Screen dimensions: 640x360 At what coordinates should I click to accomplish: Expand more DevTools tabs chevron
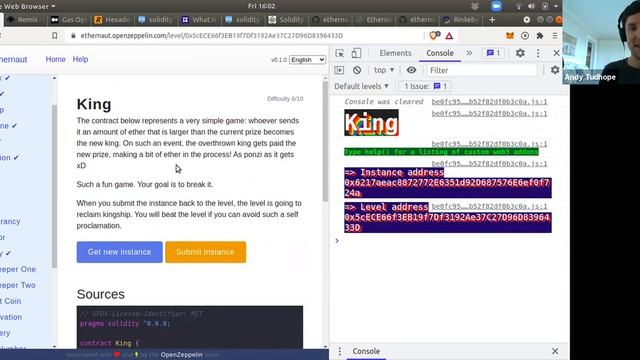pos(469,53)
